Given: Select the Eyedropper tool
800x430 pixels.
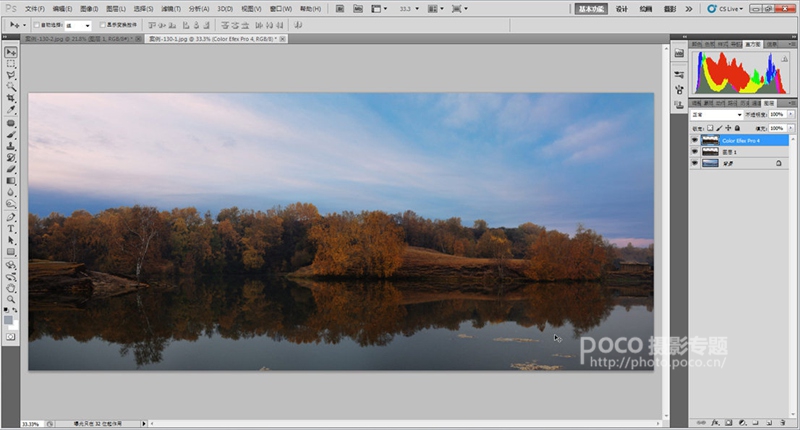Looking at the screenshot, I should (11, 109).
